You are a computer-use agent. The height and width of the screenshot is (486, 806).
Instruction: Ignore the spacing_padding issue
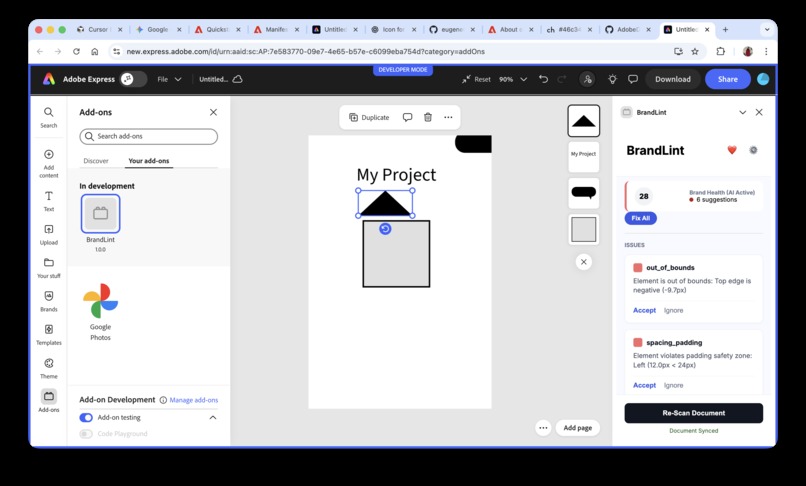coord(673,385)
